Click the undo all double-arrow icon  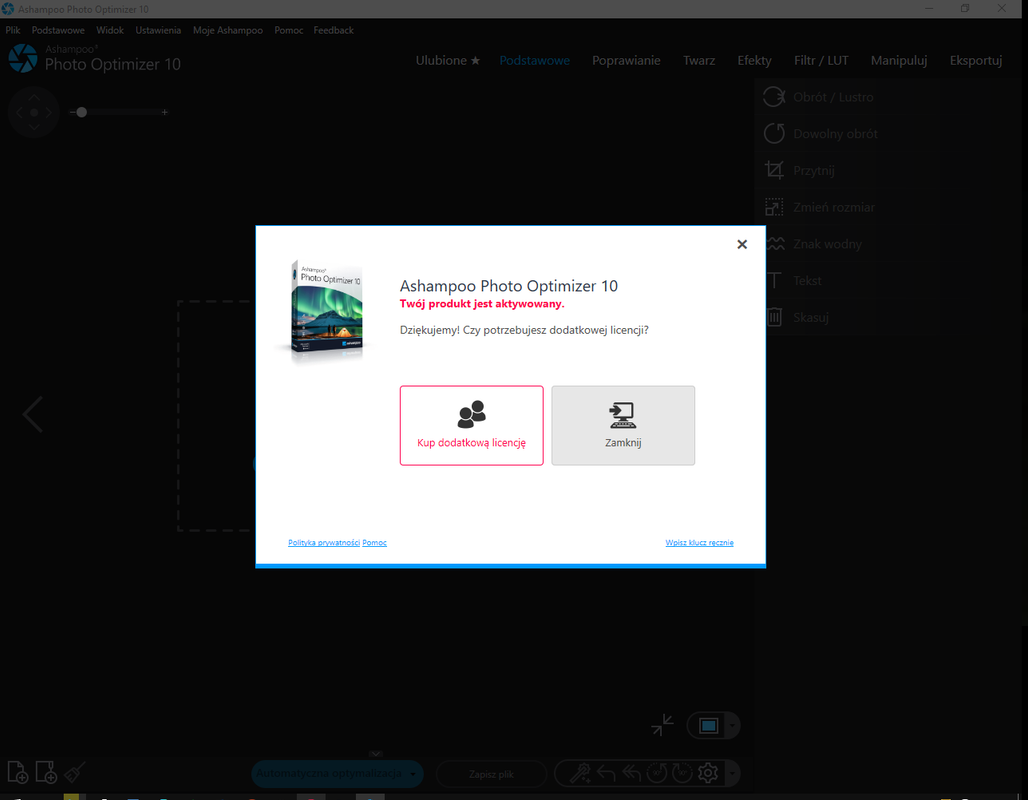tap(631, 773)
